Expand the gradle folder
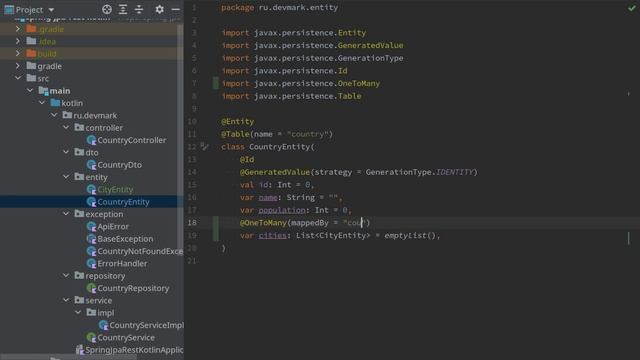 pos(18,66)
